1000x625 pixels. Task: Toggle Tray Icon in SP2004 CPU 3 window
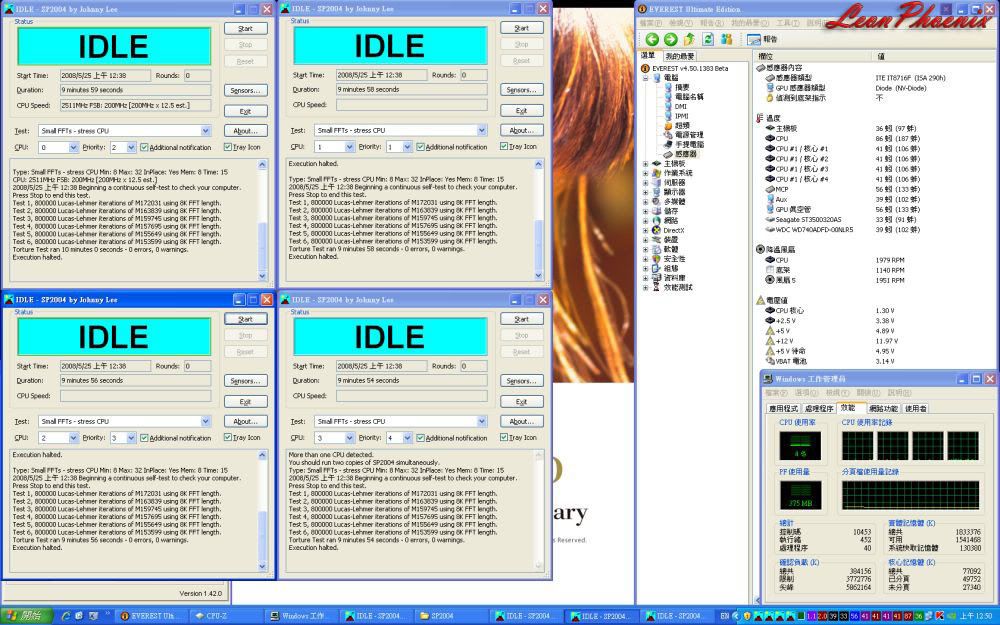tap(504, 438)
